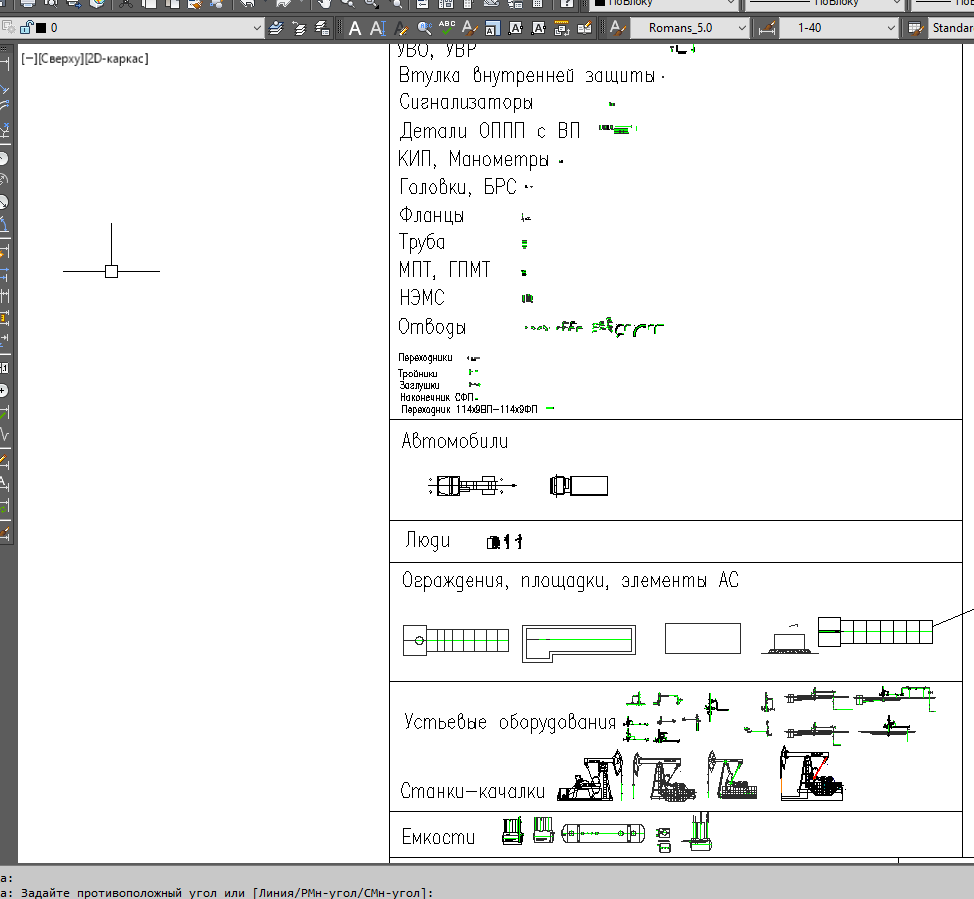Open Find and Replace text tool
Image resolution: width=974 pixels, height=899 pixels.
[x=424, y=28]
